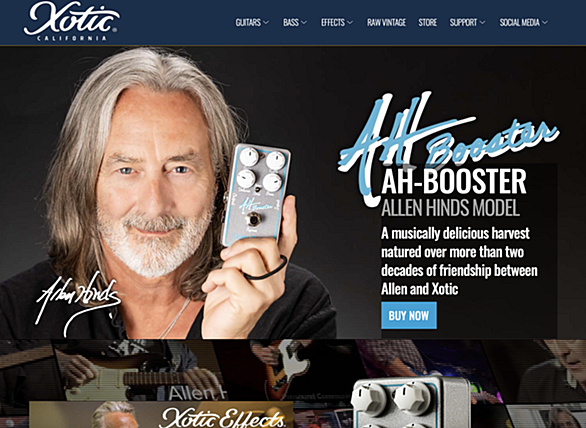Expand the Social Media dropdown chevron
586x428 pixels.
point(545,23)
